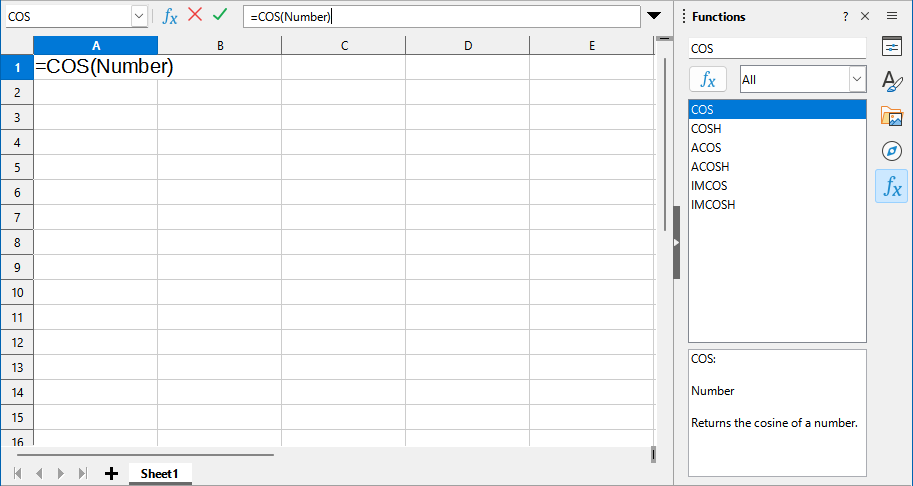The width and height of the screenshot is (913, 486).
Task: Collapse sidebar using the side handle arrow
Action: click(x=677, y=242)
